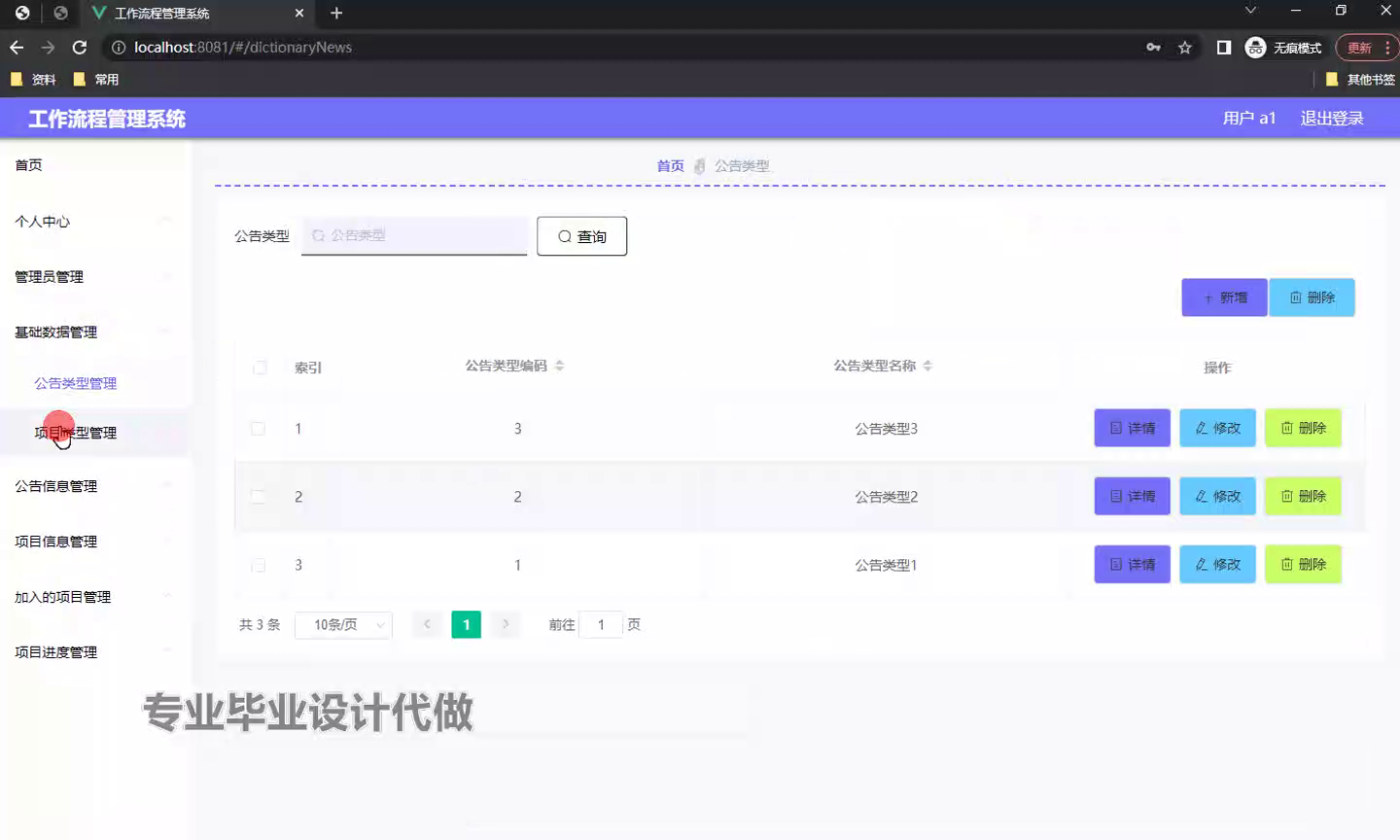Image resolution: width=1400 pixels, height=840 pixels.
Task: Click the 公告类型3 name cell
Action: point(886,428)
